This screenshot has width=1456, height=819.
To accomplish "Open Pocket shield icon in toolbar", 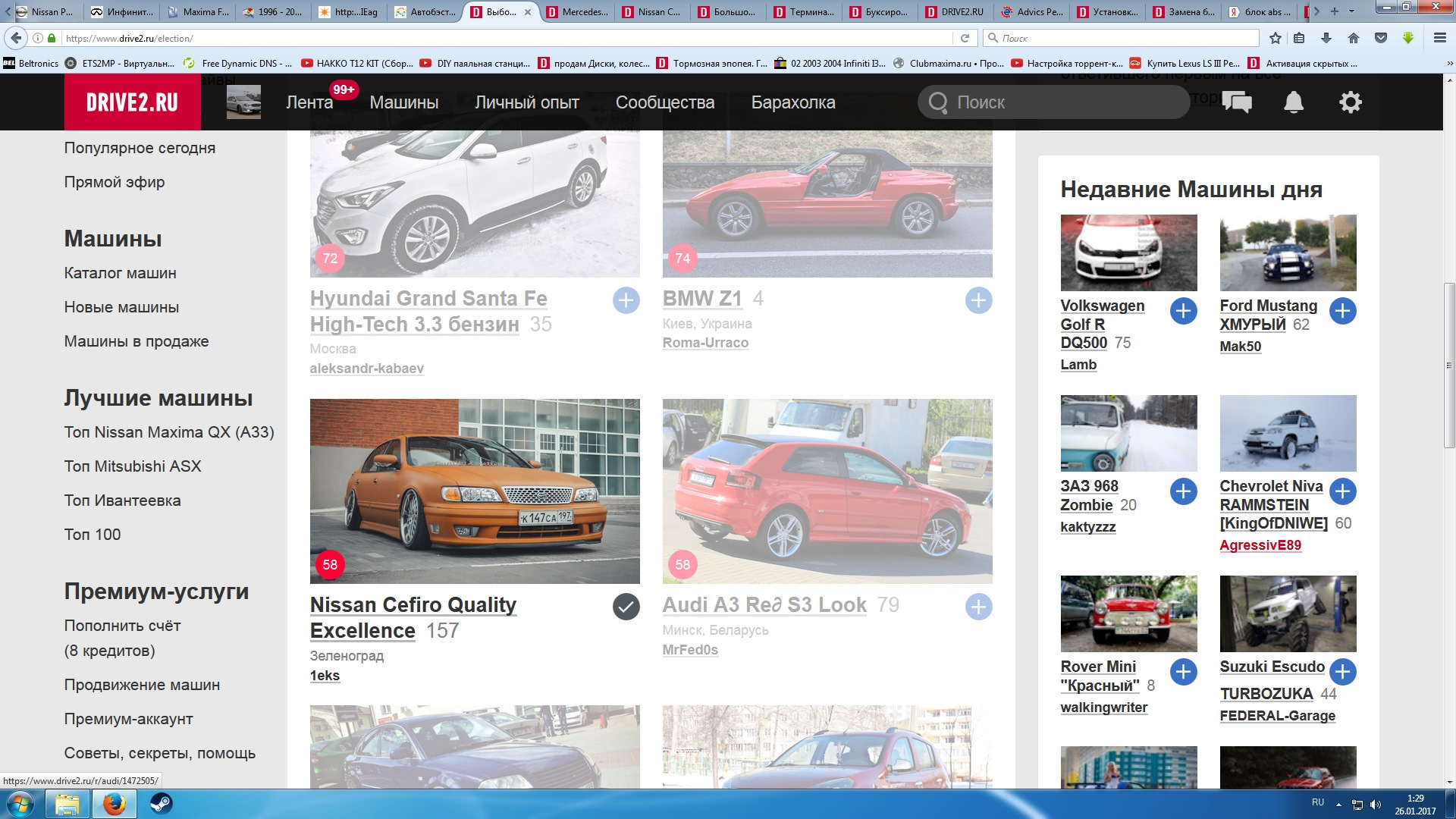I will click(x=1381, y=38).
